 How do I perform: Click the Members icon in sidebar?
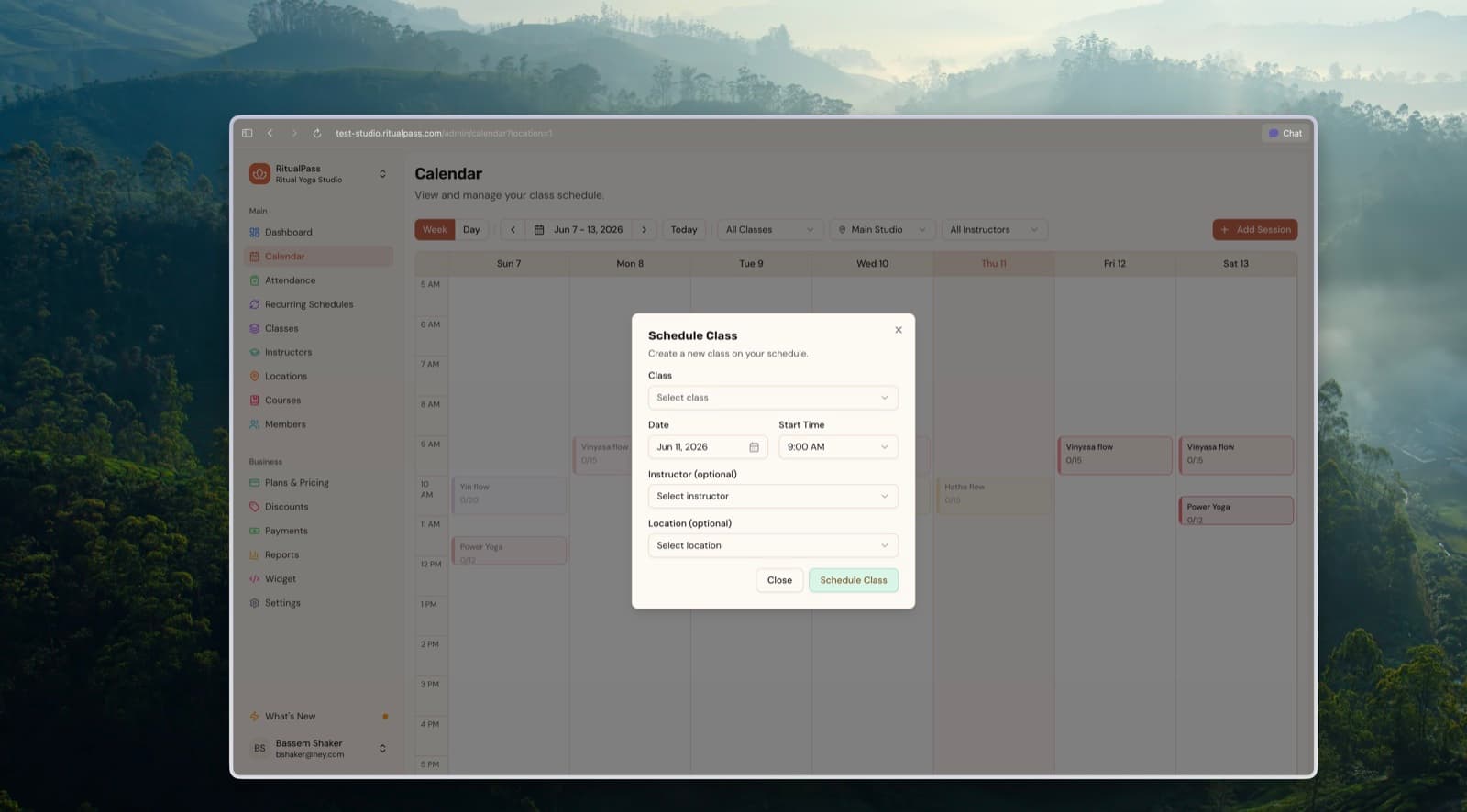(x=255, y=424)
